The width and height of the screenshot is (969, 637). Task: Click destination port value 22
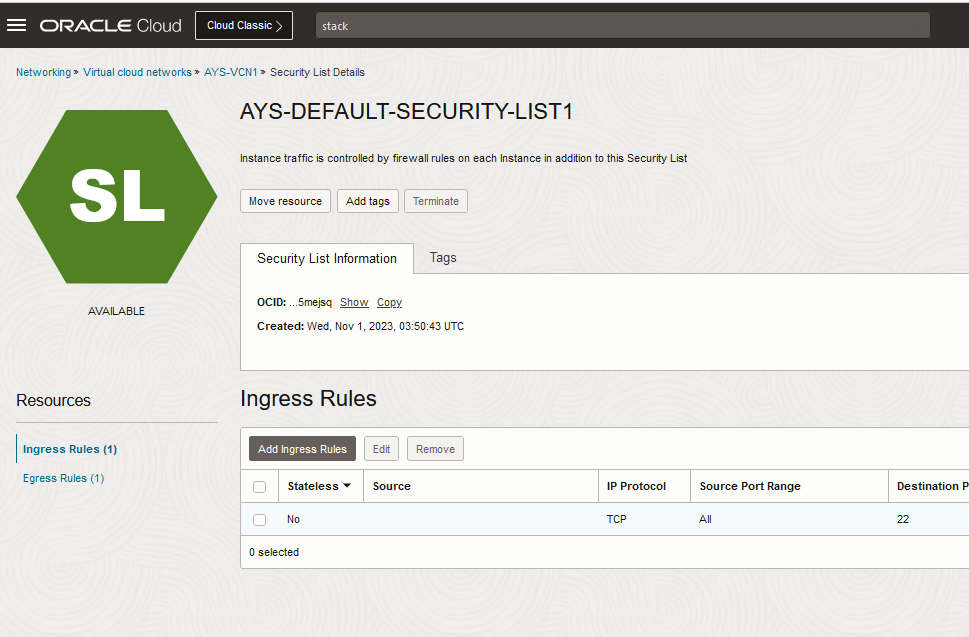pyautogui.click(x=902, y=519)
